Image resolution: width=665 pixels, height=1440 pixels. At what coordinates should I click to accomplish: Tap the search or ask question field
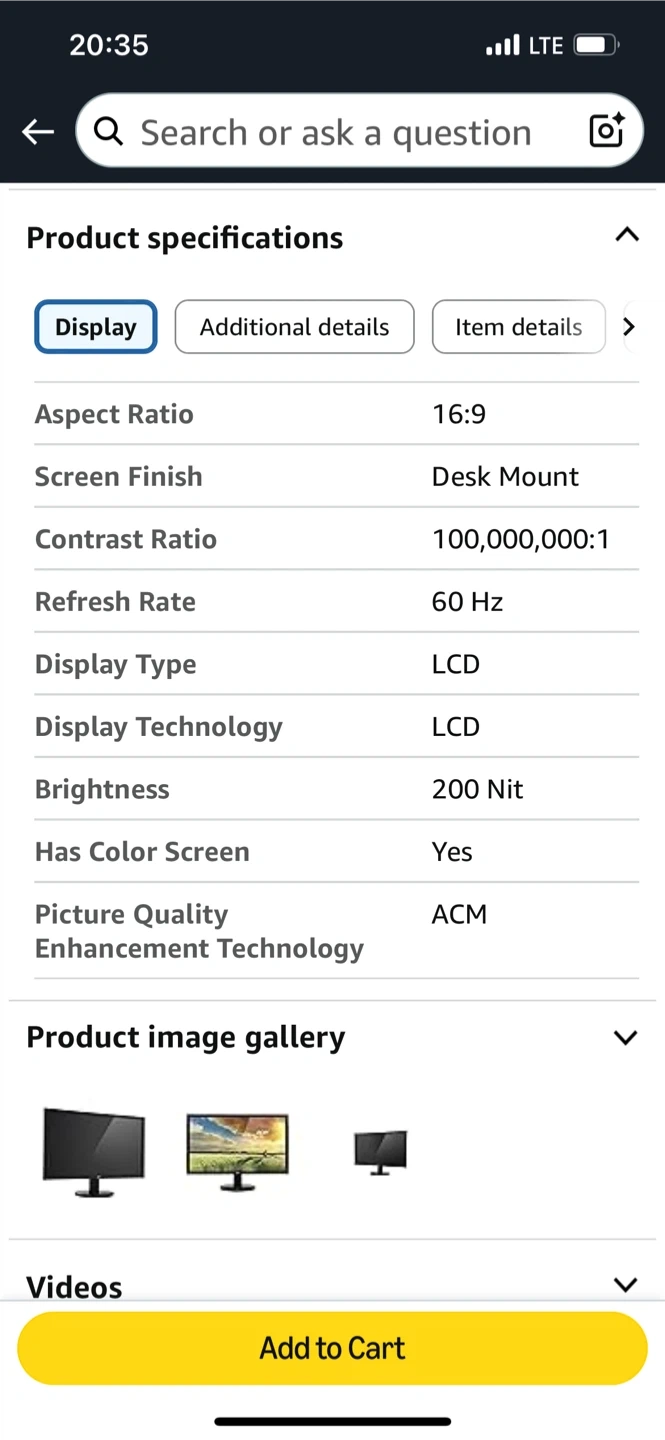(335, 132)
